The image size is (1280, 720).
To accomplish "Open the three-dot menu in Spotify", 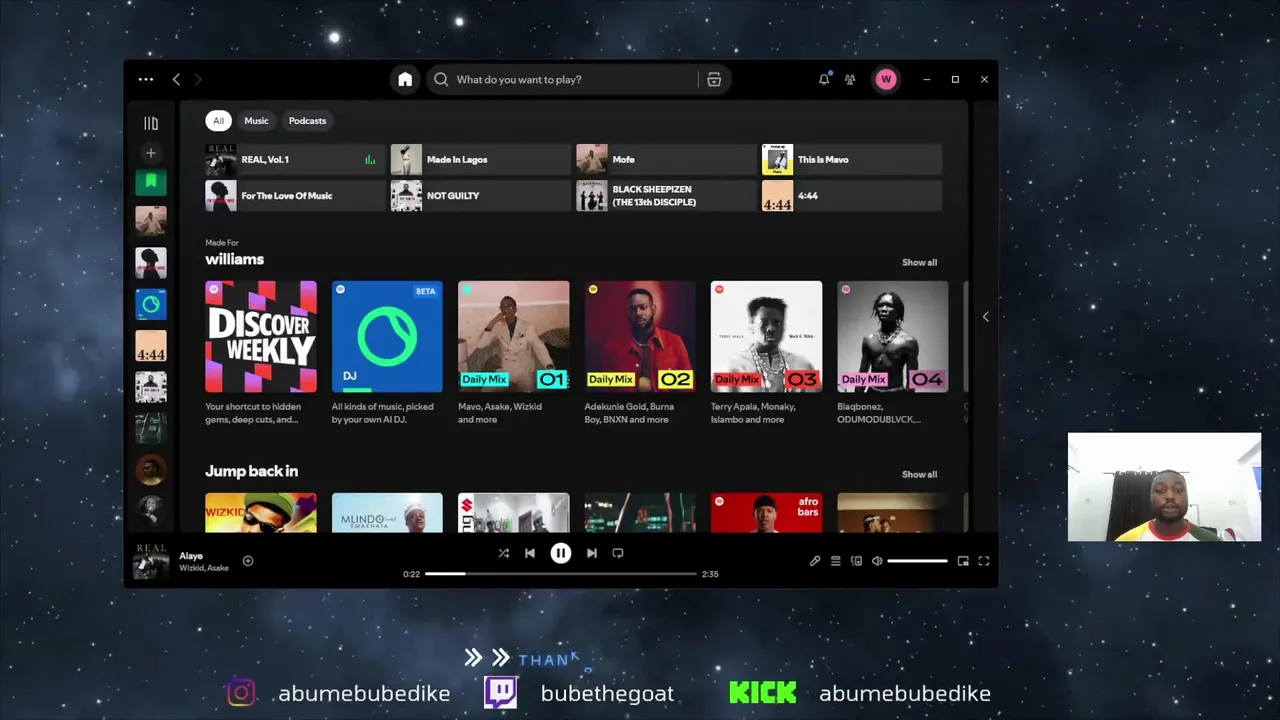I will [x=146, y=79].
